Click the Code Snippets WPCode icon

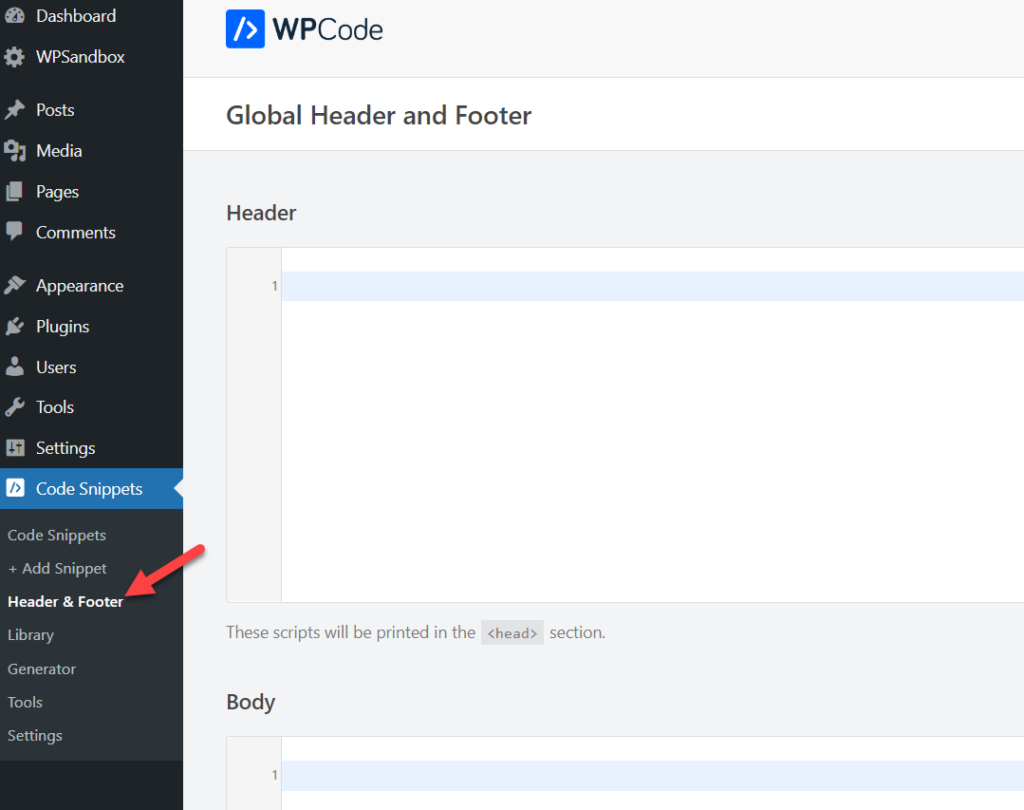click(14, 488)
